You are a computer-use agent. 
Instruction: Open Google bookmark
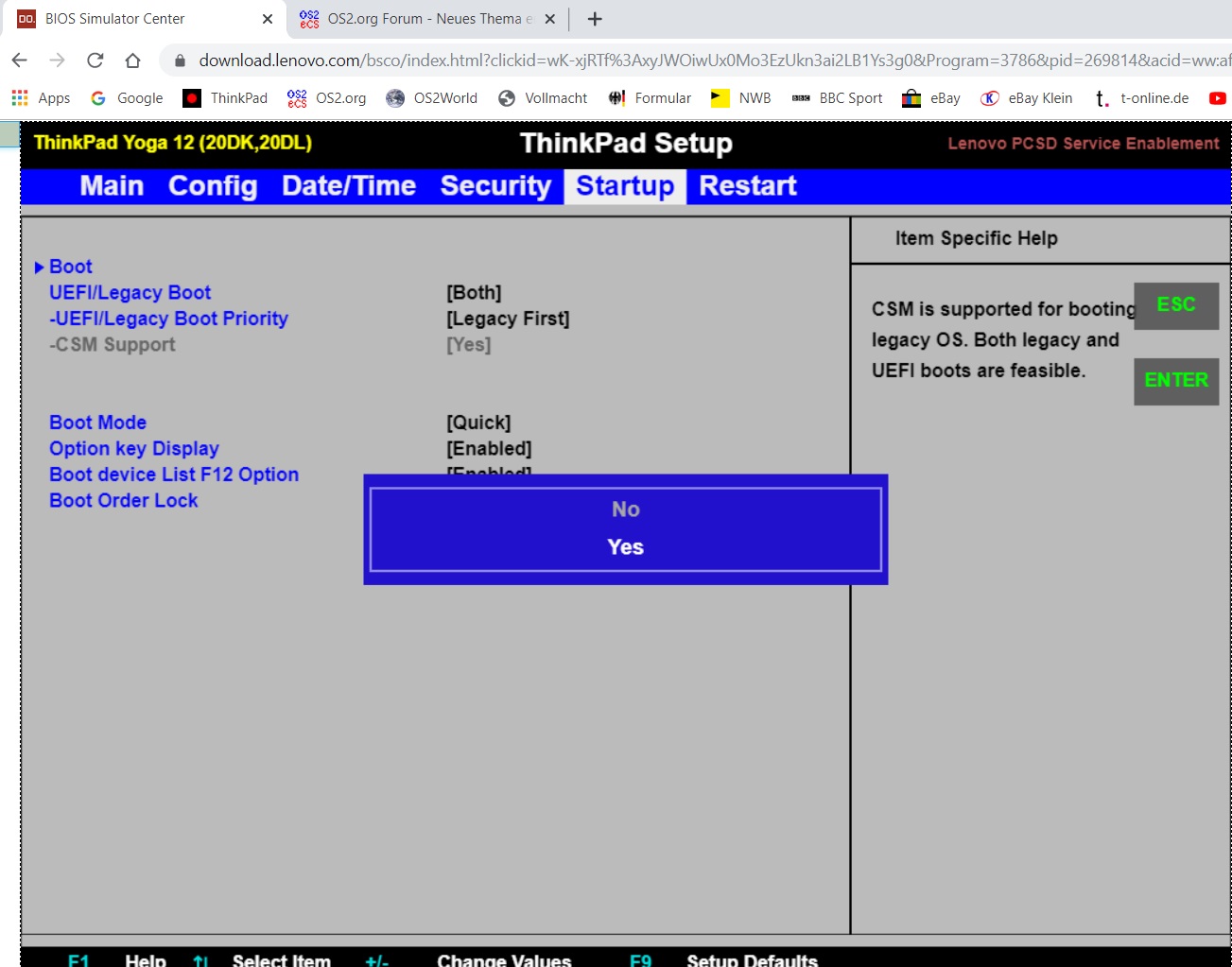pos(127,97)
